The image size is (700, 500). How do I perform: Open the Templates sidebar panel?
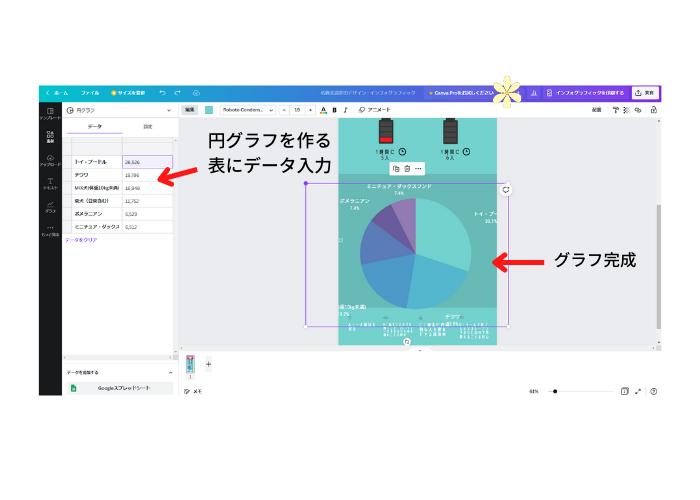[x=50, y=113]
